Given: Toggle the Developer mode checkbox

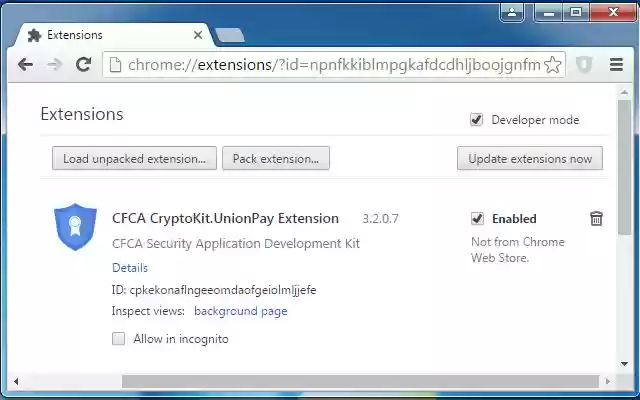Looking at the screenshot, I should (x=476, y=120).
